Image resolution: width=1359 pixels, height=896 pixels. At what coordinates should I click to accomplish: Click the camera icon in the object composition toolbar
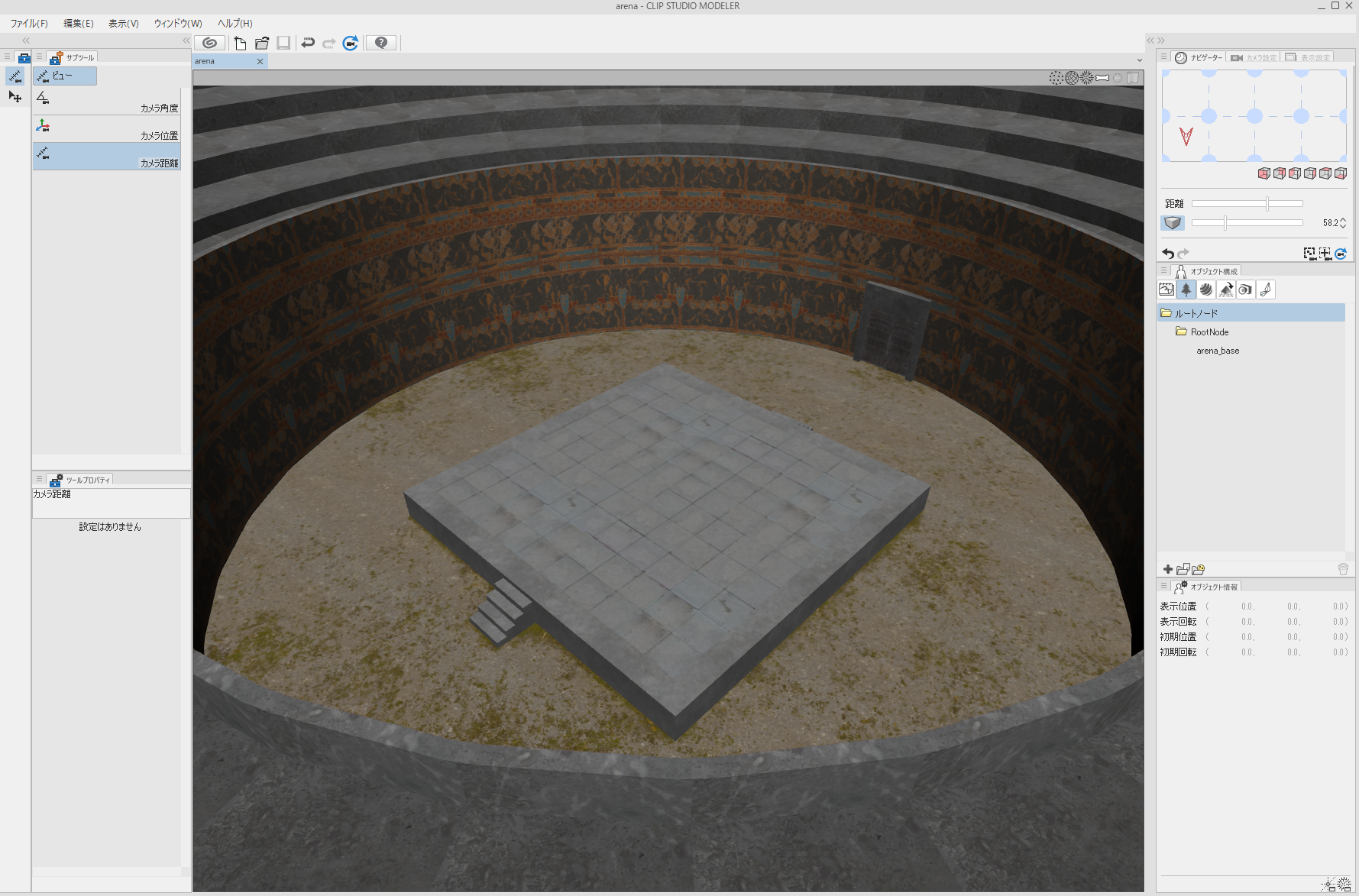point(1245,290)
